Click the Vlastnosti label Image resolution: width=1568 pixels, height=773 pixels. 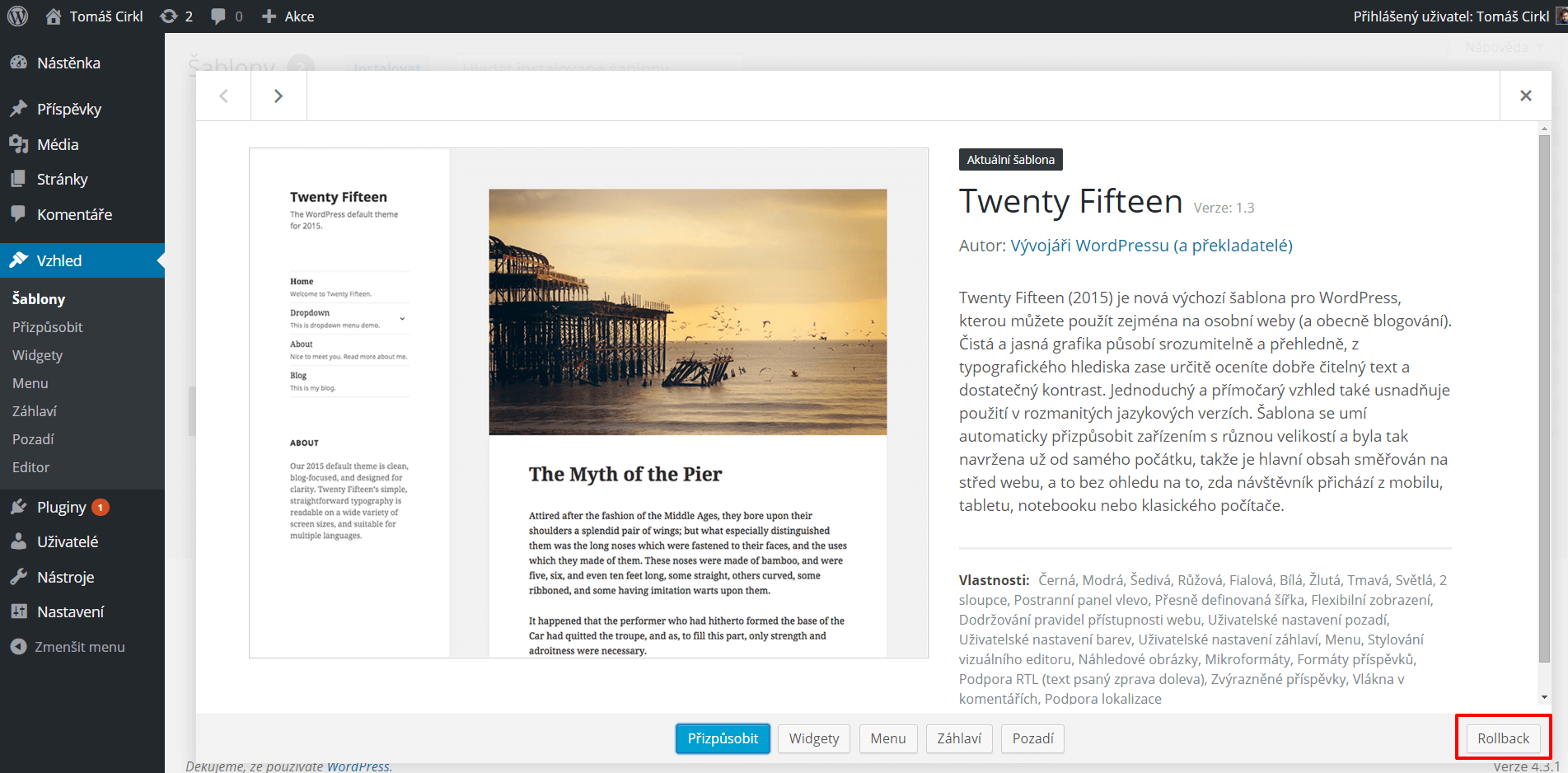pyautogui.click(x=994, y=580)
